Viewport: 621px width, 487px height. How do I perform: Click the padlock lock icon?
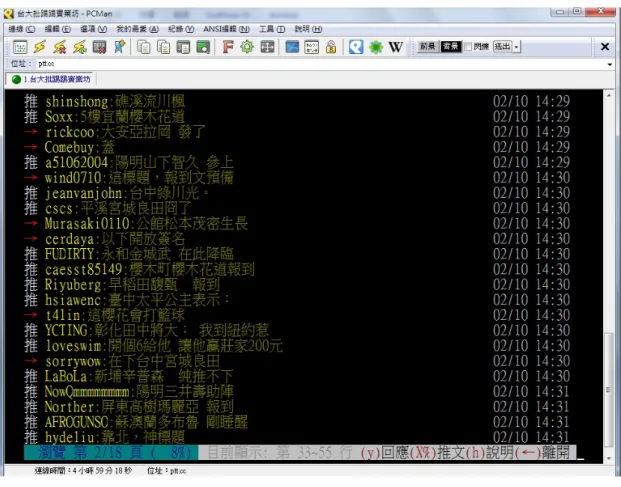pyautogui.click(x=331, y=47)
